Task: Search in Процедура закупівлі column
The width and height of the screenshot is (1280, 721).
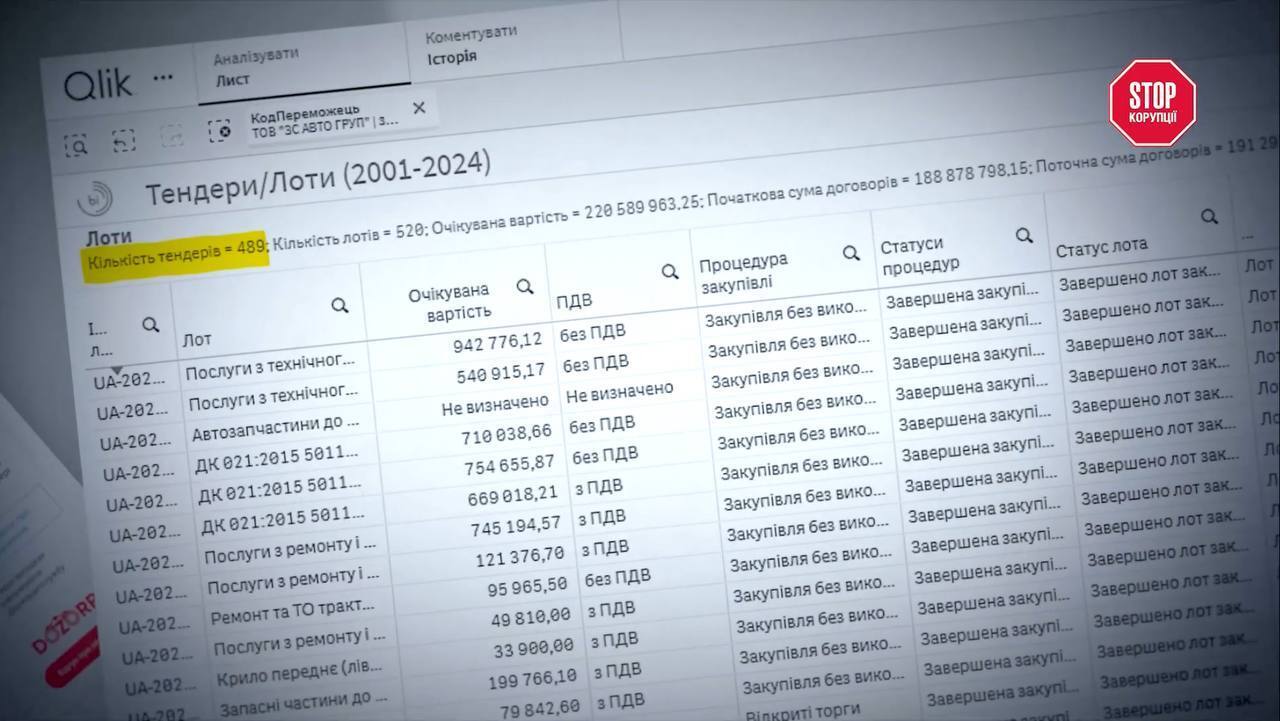Action: [851, 253]
